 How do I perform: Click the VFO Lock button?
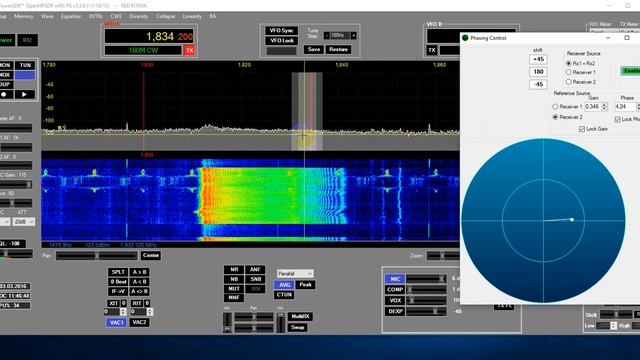click(x=282, y=41)
